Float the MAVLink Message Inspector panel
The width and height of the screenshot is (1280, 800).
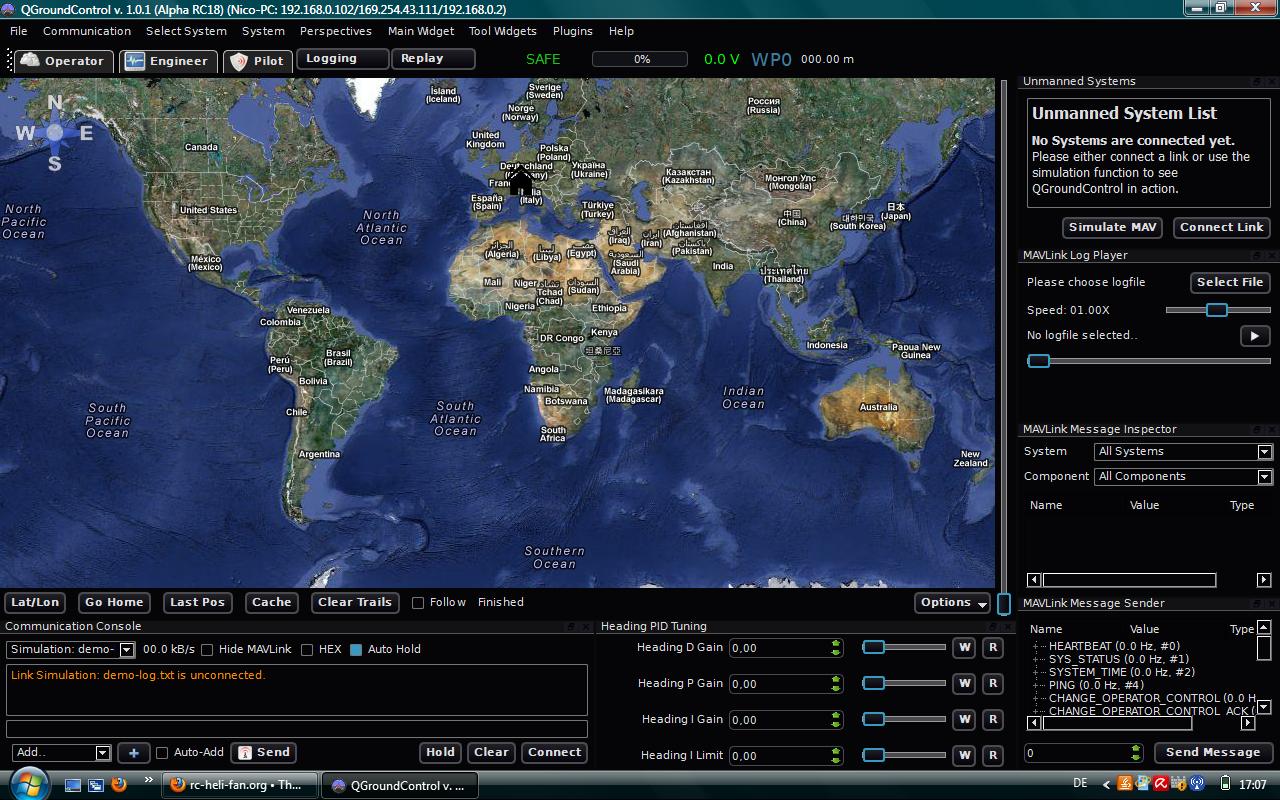[x=1257, y=430]
